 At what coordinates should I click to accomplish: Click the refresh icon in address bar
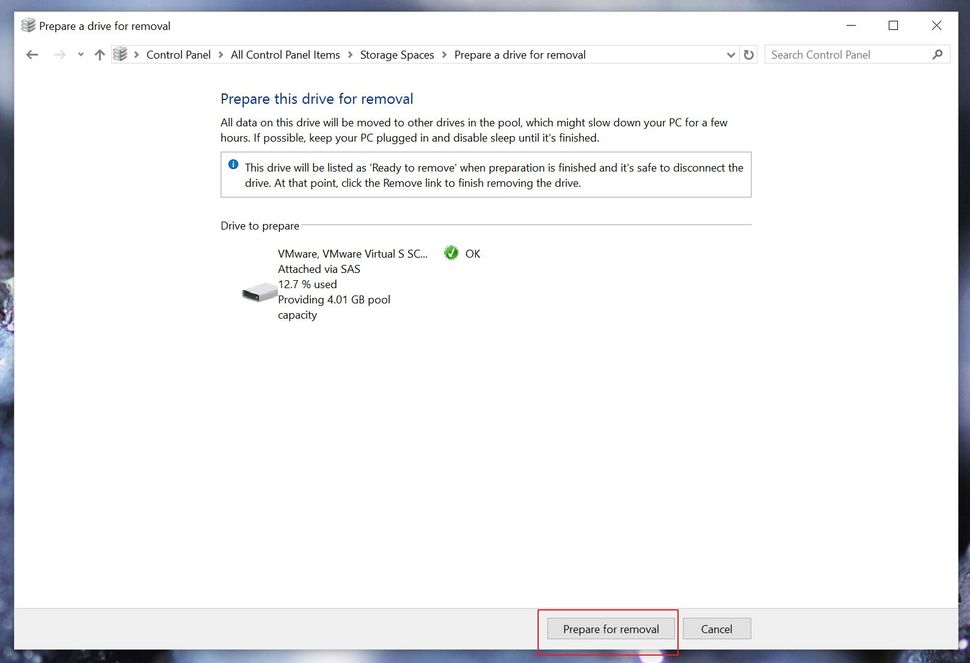pyautogui.click(x=749, y=55)
